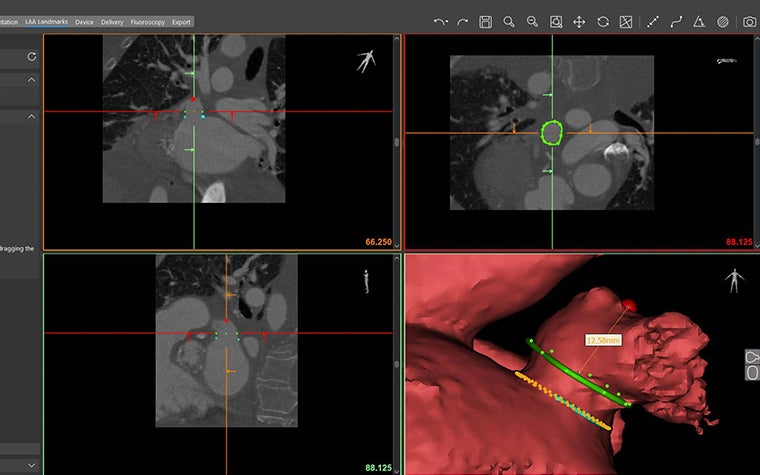760x475 pixels.
Task: Click the body orientation figure in 3D view
Action: pos(734,281)
